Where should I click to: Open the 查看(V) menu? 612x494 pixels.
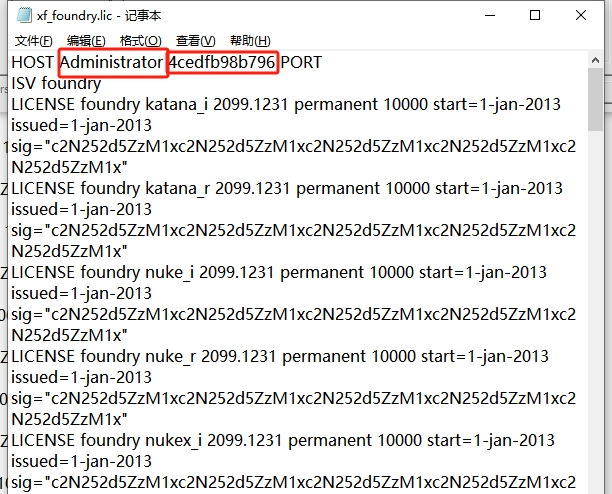click(x=195, y=41)
